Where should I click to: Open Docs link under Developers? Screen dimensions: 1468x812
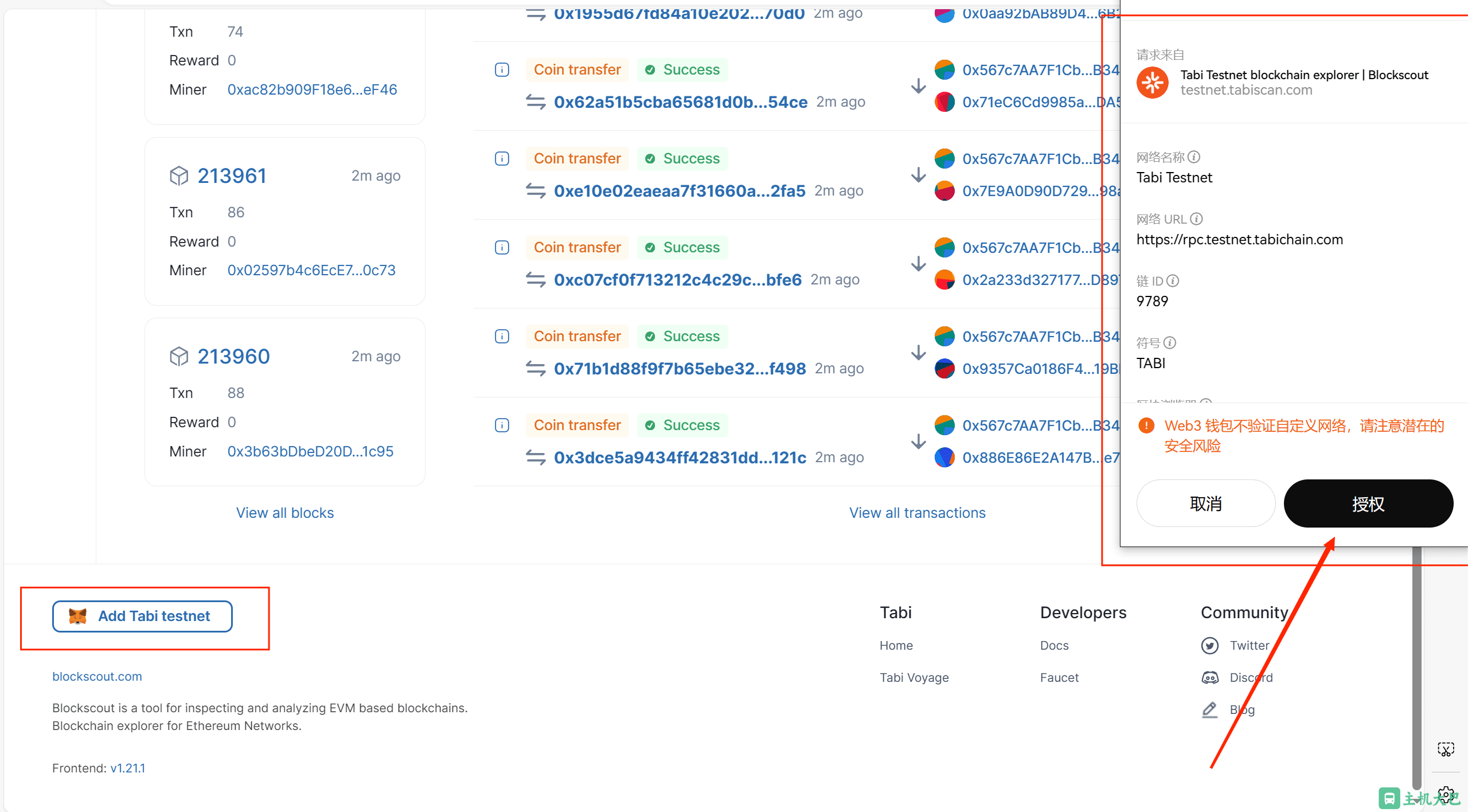1055,645
